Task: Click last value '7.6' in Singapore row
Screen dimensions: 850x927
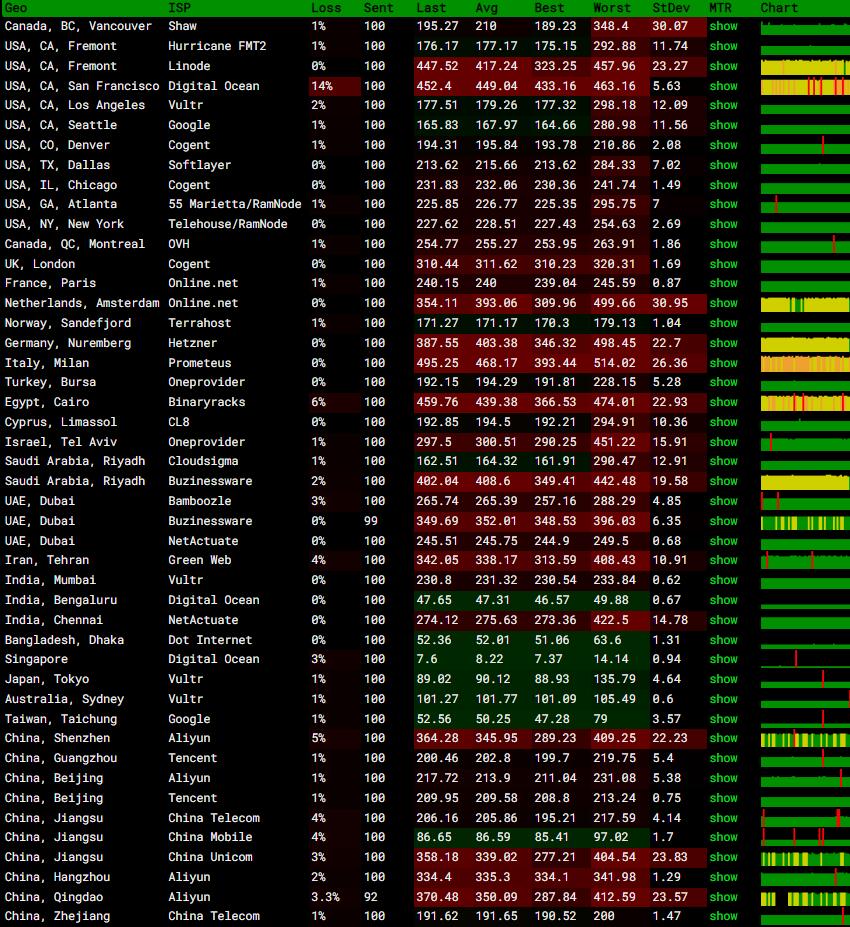Action: click(427, 659)
